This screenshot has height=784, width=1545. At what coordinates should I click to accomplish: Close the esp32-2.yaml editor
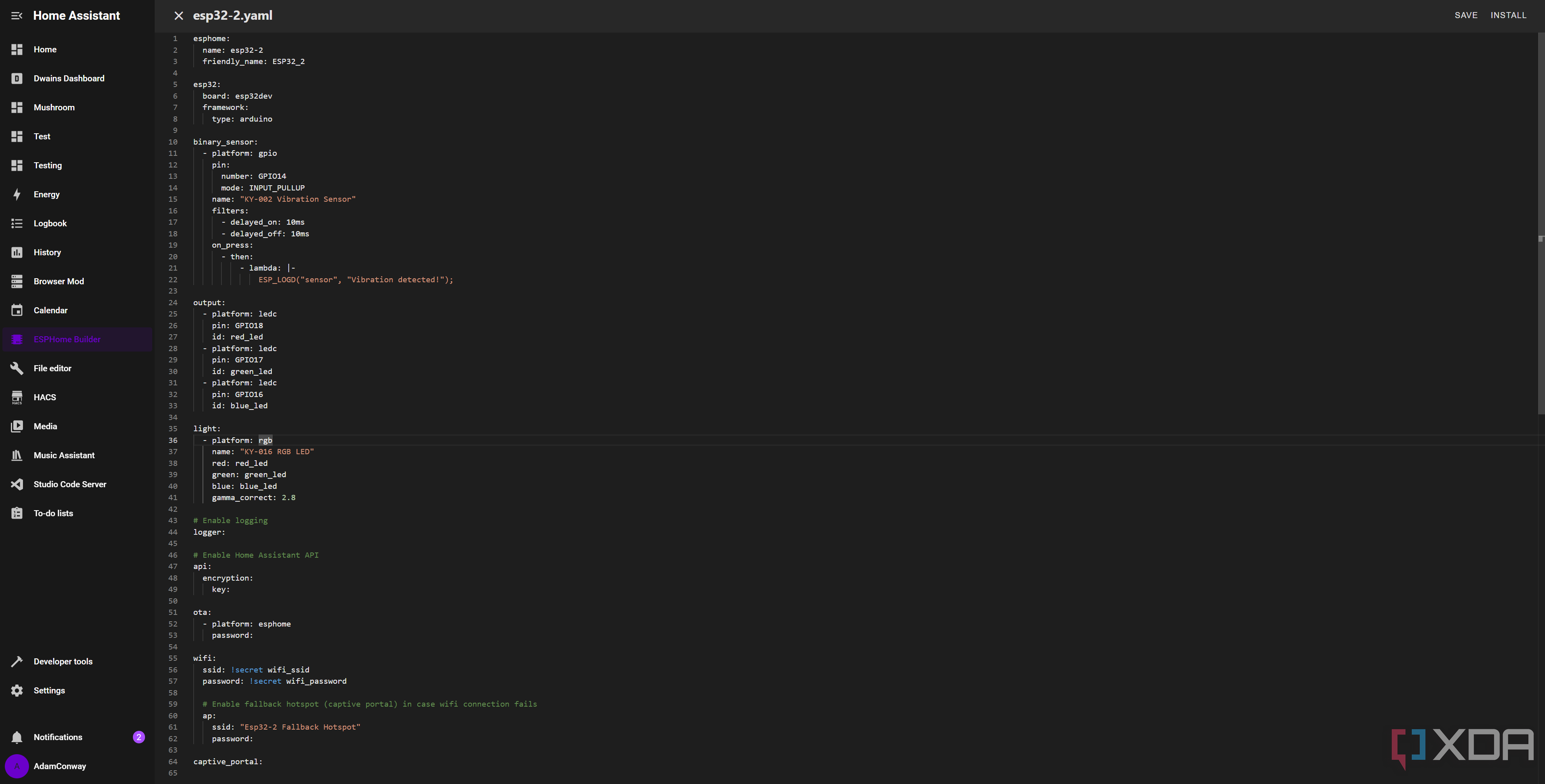179,16
